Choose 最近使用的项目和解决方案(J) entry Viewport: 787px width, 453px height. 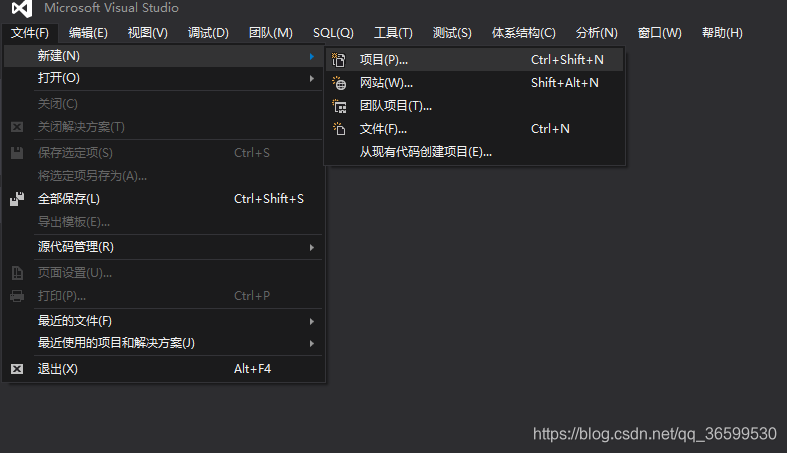pyautogui.click(x=163, y=343)
